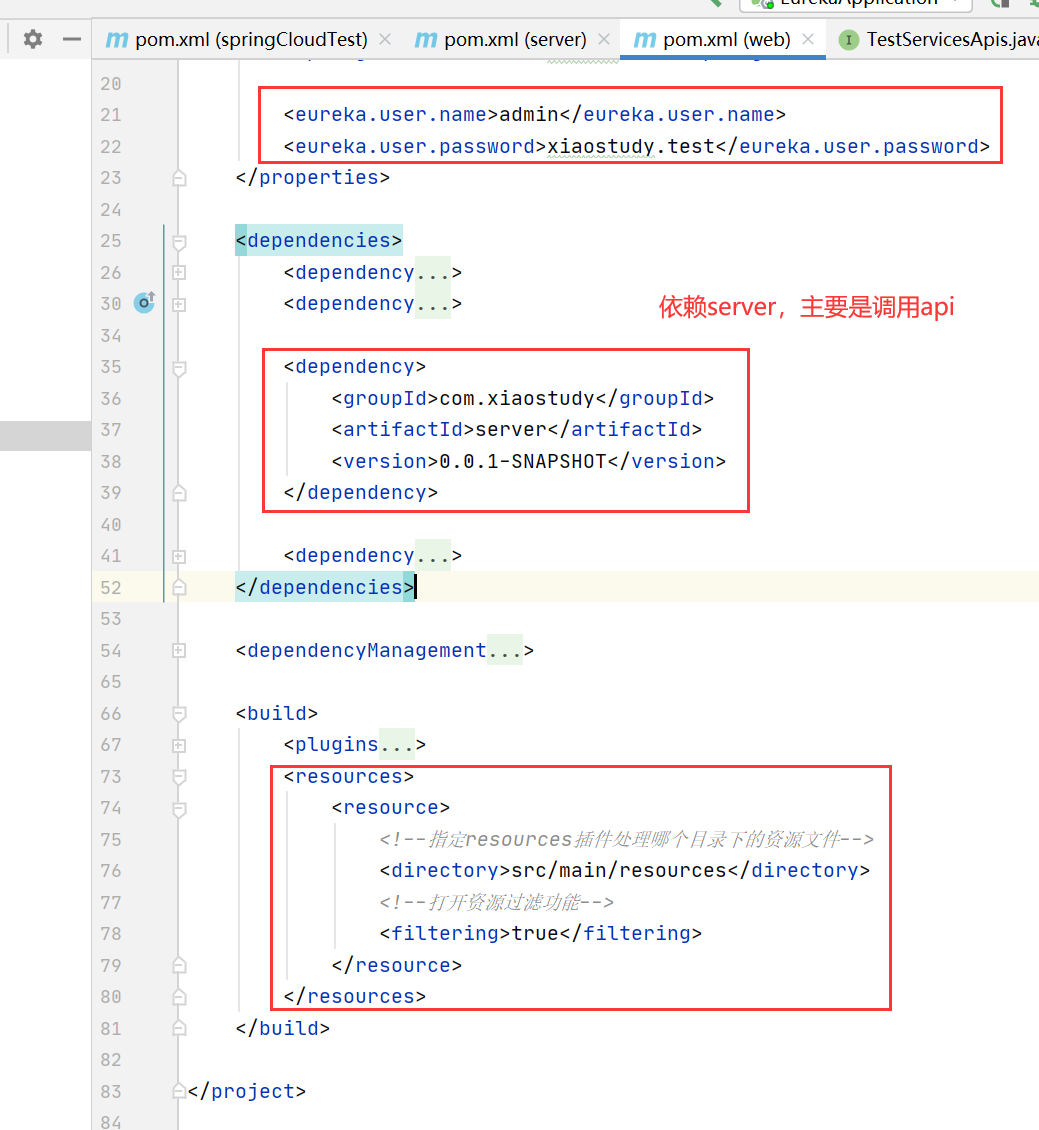Click the hide panel minus icon
This screenshot has height=1130, width=1039.
coord(72,39)
